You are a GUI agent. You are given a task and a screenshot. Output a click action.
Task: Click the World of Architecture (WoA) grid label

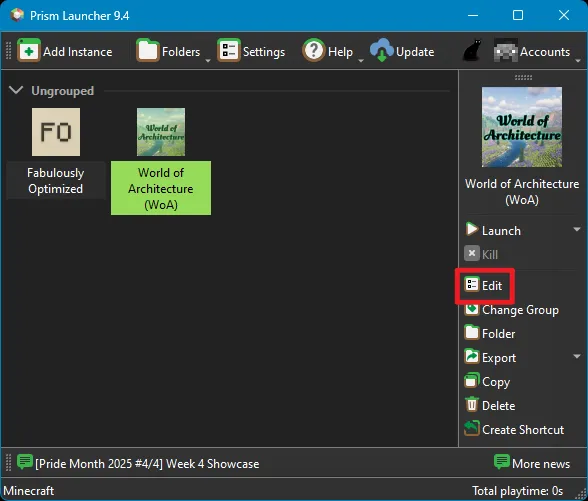161,188
